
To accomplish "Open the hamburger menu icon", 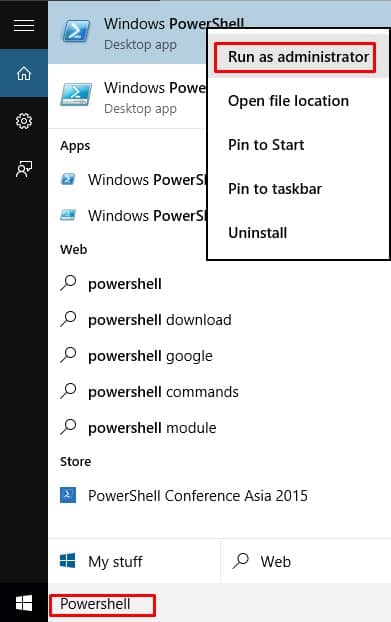I will point(24,25).
